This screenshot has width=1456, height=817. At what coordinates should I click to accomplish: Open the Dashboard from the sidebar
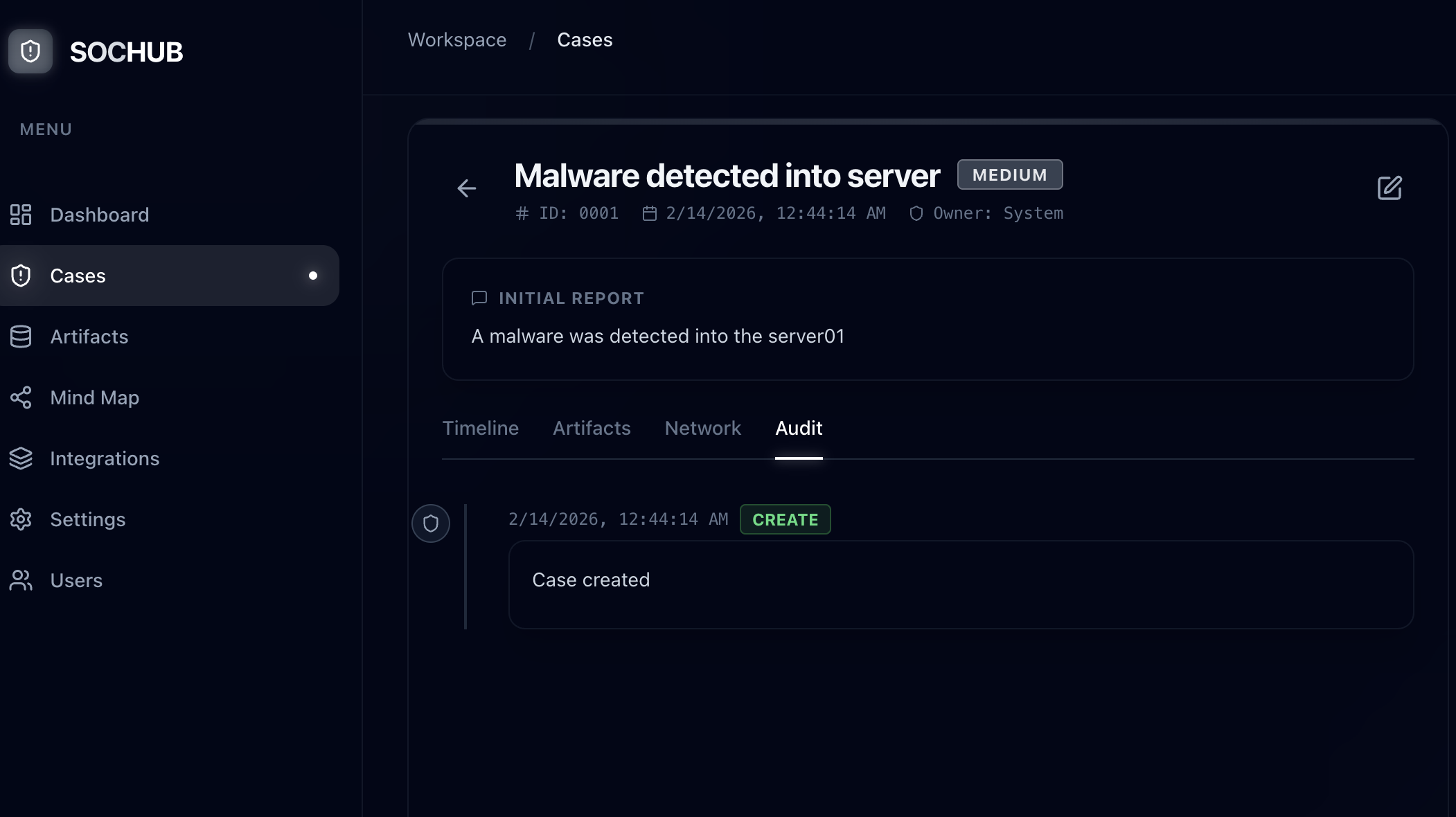click(x=21, y=215)
